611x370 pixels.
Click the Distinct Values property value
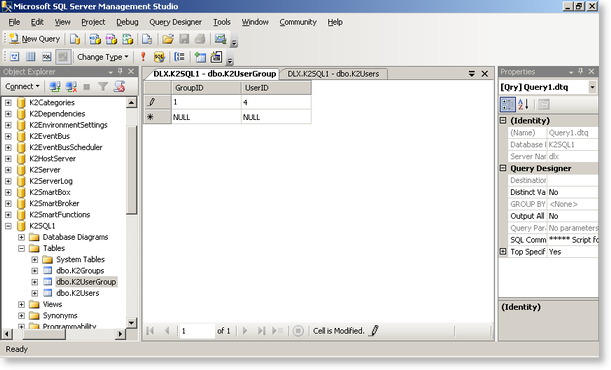point(572,192)
